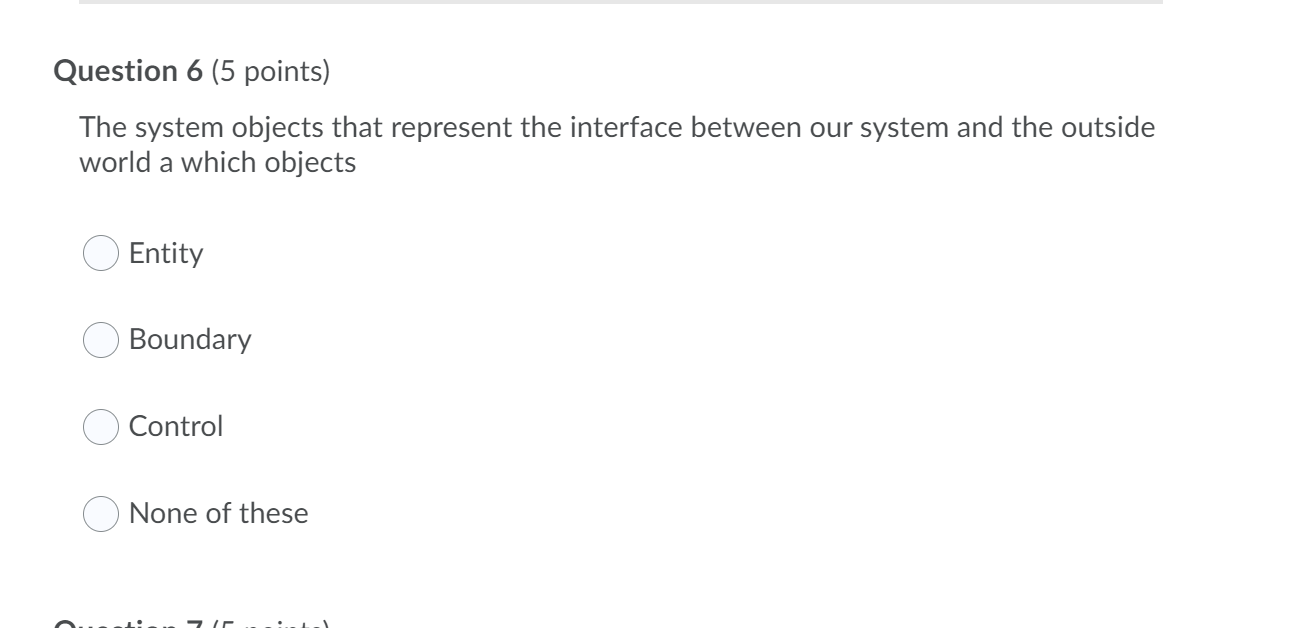Click the None of these label
The width and height of the screenshot is (1290, 628).
click(218, 514)
